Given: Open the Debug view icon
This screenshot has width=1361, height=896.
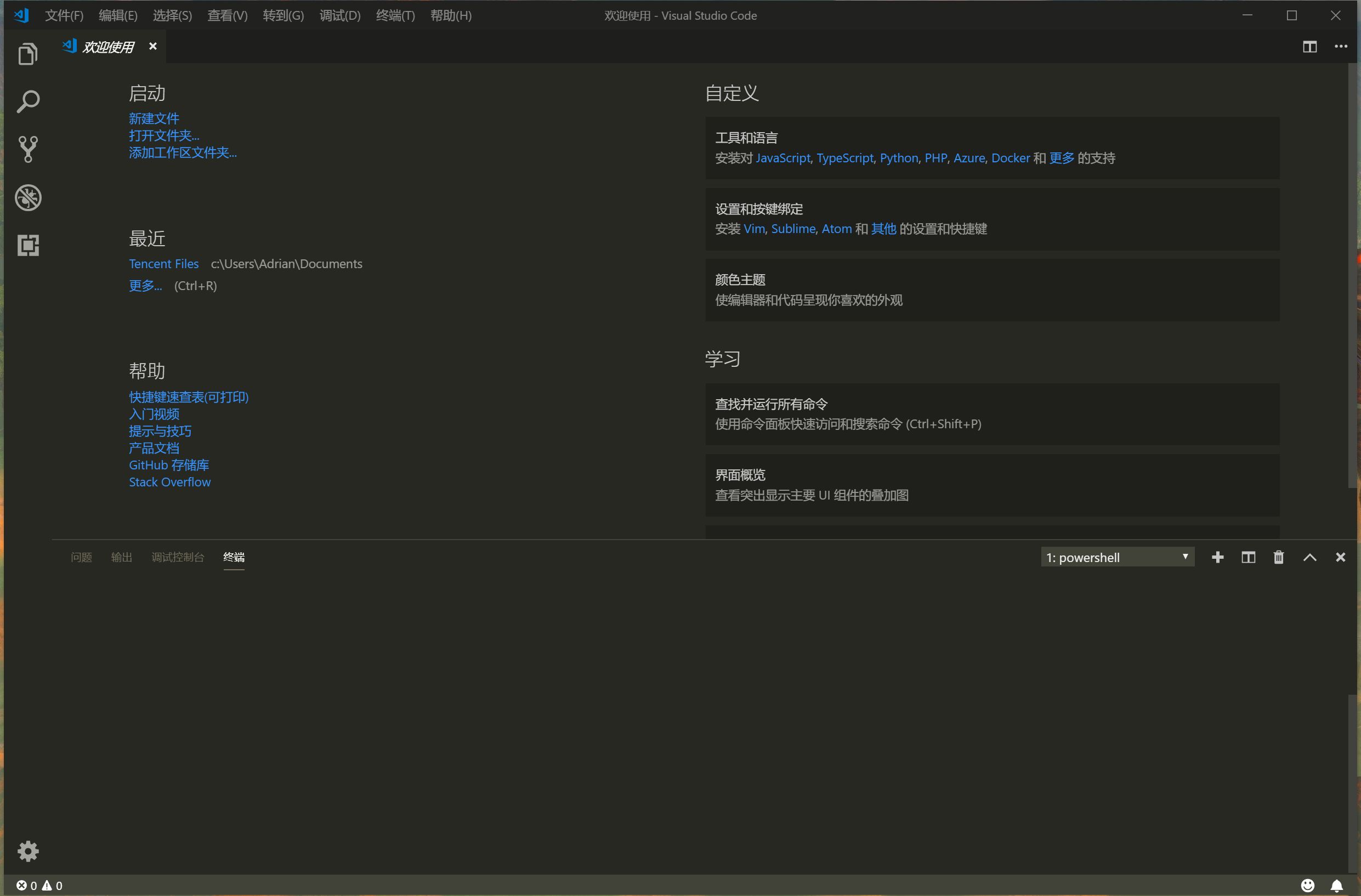Looking at the screenshot, I should 27,198.
